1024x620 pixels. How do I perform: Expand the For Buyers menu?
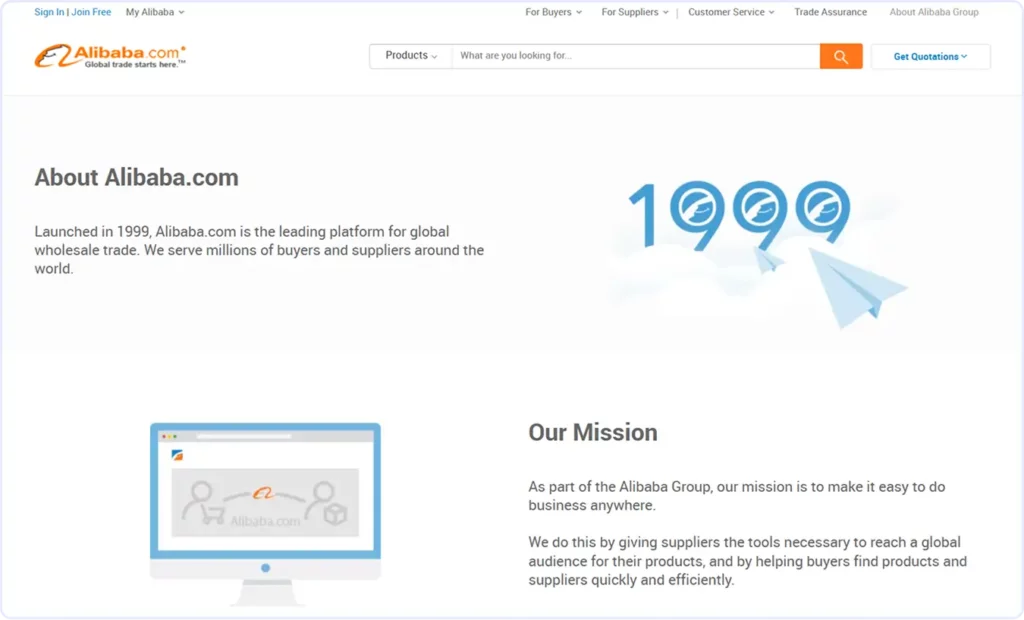[x=553, y=12]
